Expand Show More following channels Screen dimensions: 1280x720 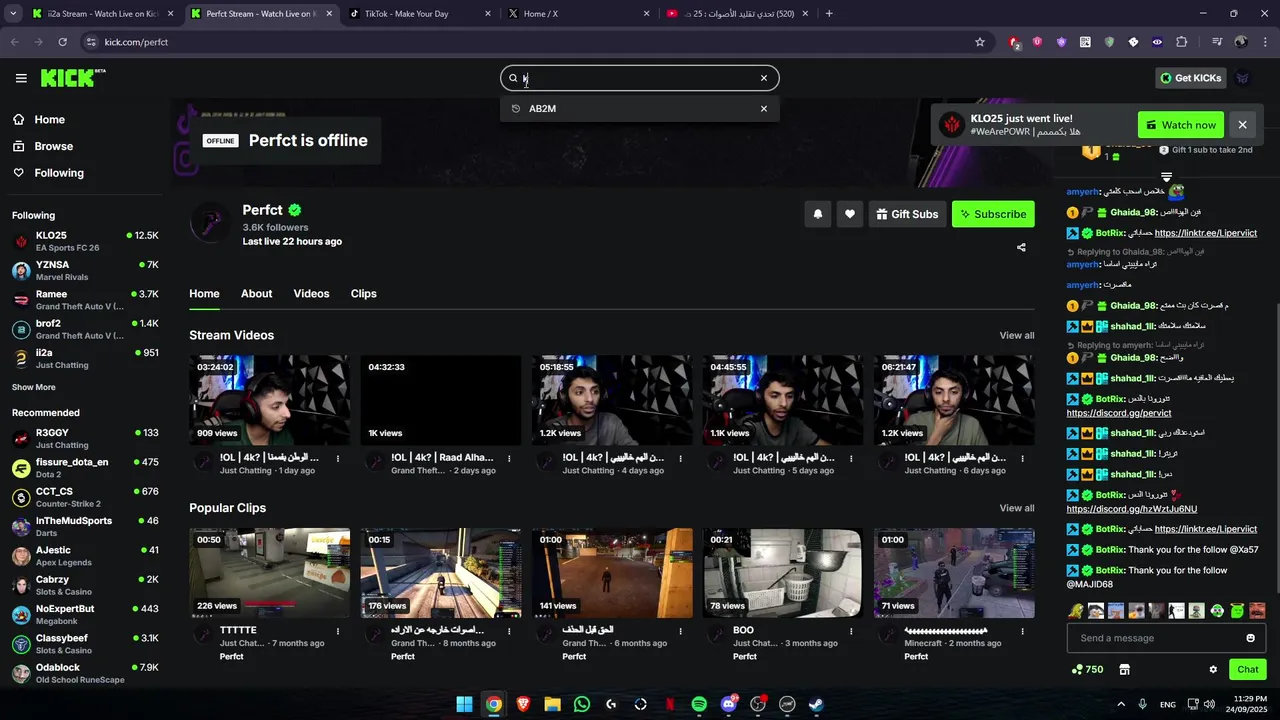point(34,387)
